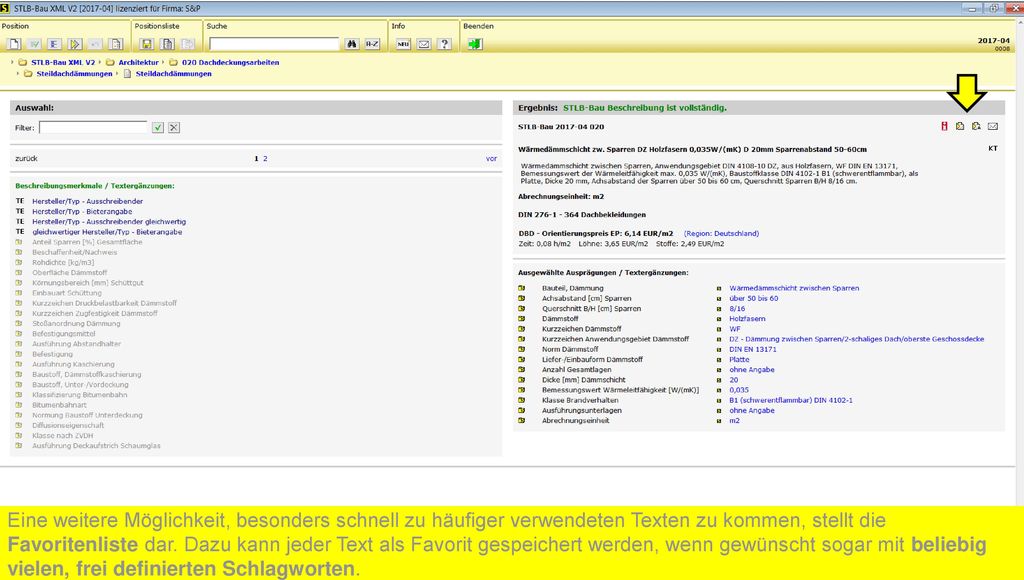This screenshot has height=580, width=1024.
Task: Click the new blank position page icon
Action: (x=14, y=44)
